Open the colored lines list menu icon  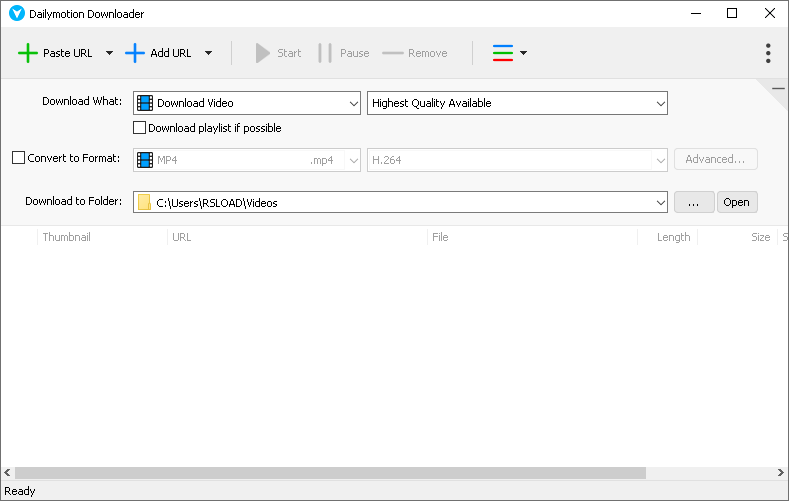pyautogui.click(x=503, y=53)
